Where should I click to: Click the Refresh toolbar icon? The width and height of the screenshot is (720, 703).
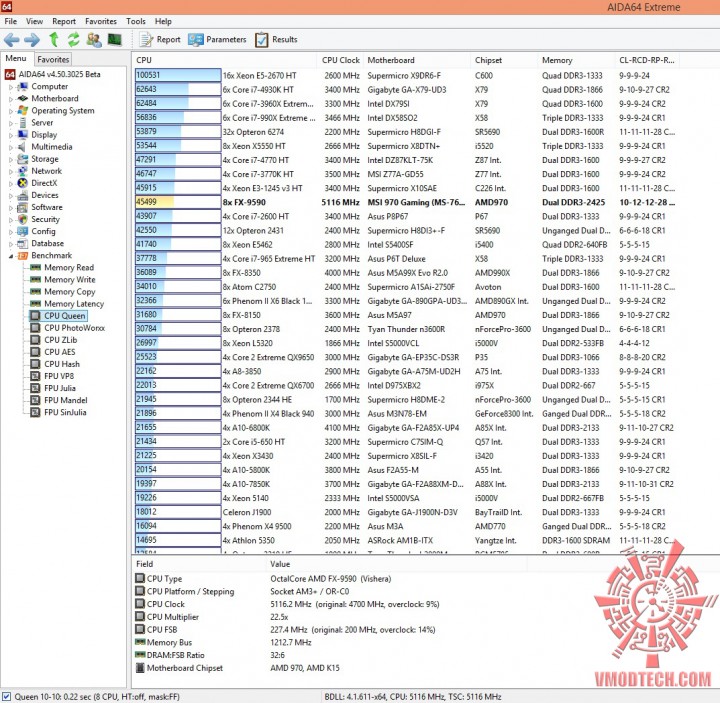(73, 40)
